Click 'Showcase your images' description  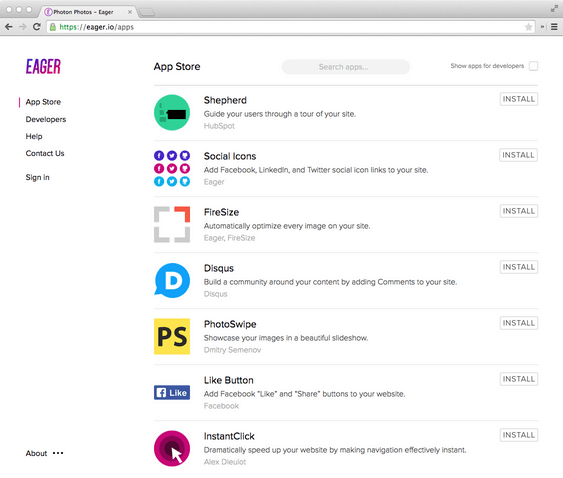286,338
